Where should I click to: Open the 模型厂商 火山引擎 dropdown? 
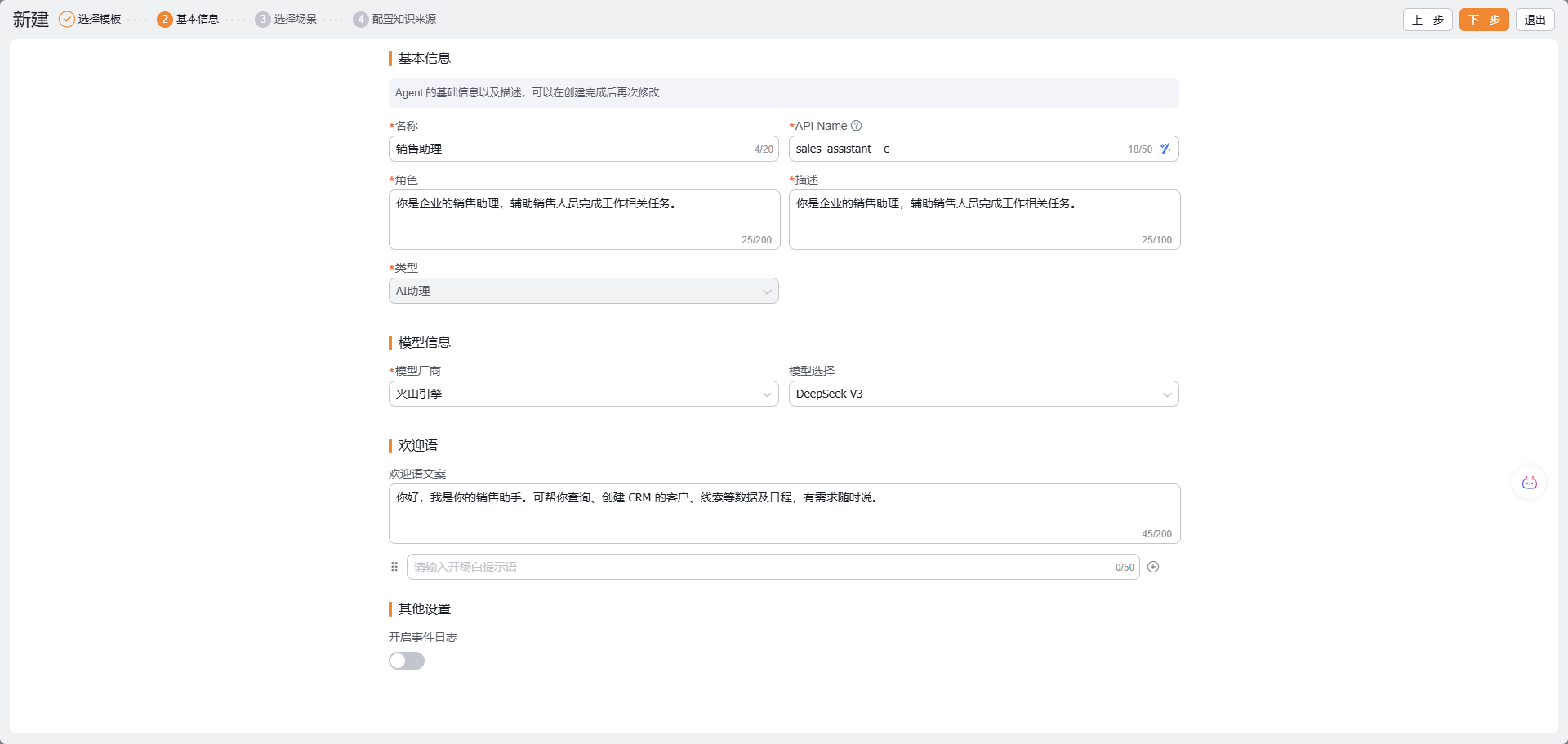[583, 394]
